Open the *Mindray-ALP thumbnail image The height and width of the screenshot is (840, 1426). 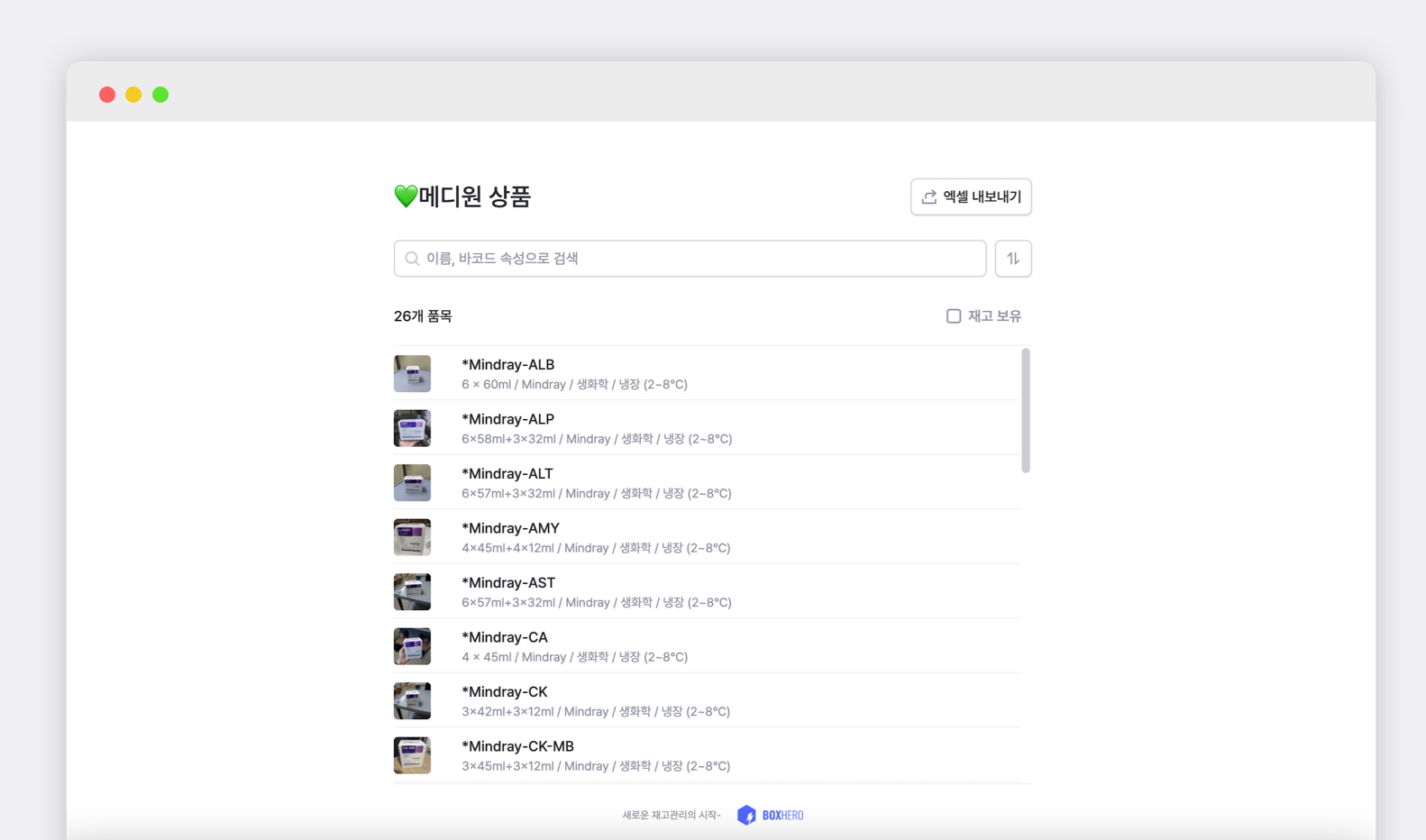click(412, 428)
